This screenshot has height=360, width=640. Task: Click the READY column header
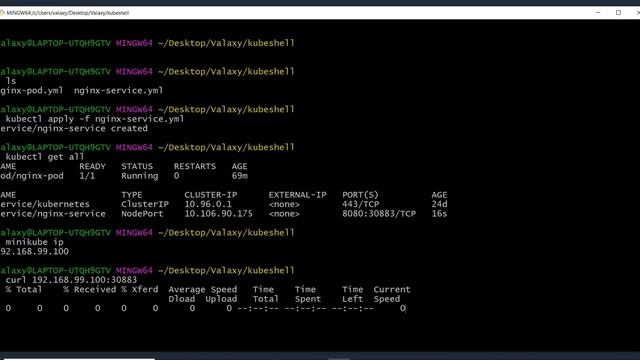pos(92,167)
